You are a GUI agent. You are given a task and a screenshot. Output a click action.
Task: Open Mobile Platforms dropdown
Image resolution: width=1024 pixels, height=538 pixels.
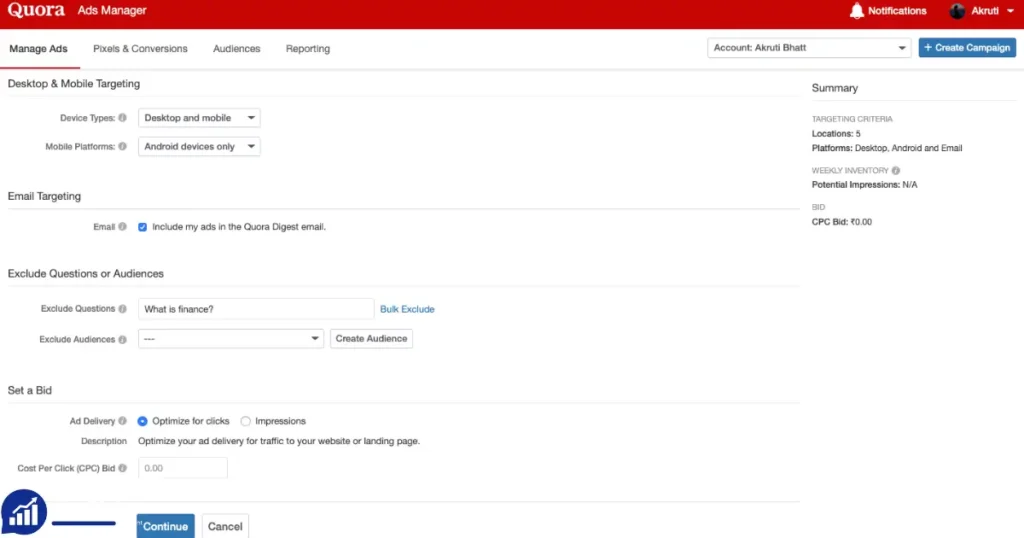[199, 146]
